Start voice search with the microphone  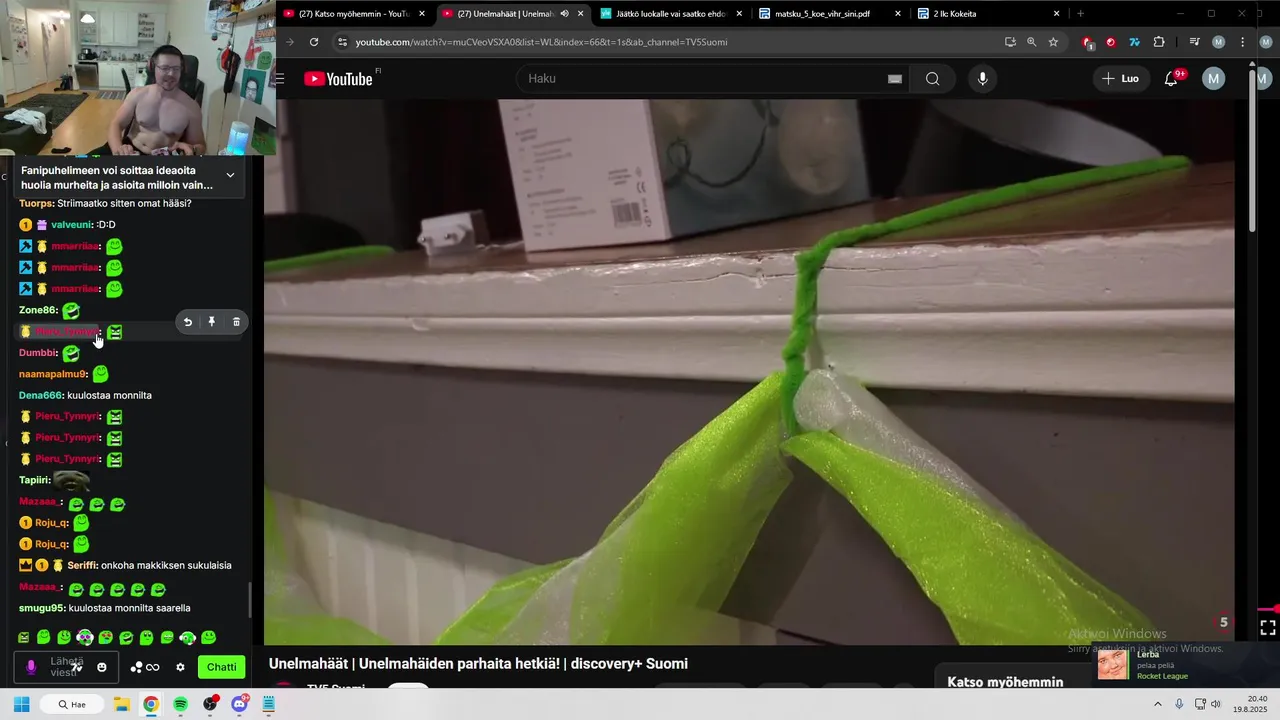click(x=983, y=79)
